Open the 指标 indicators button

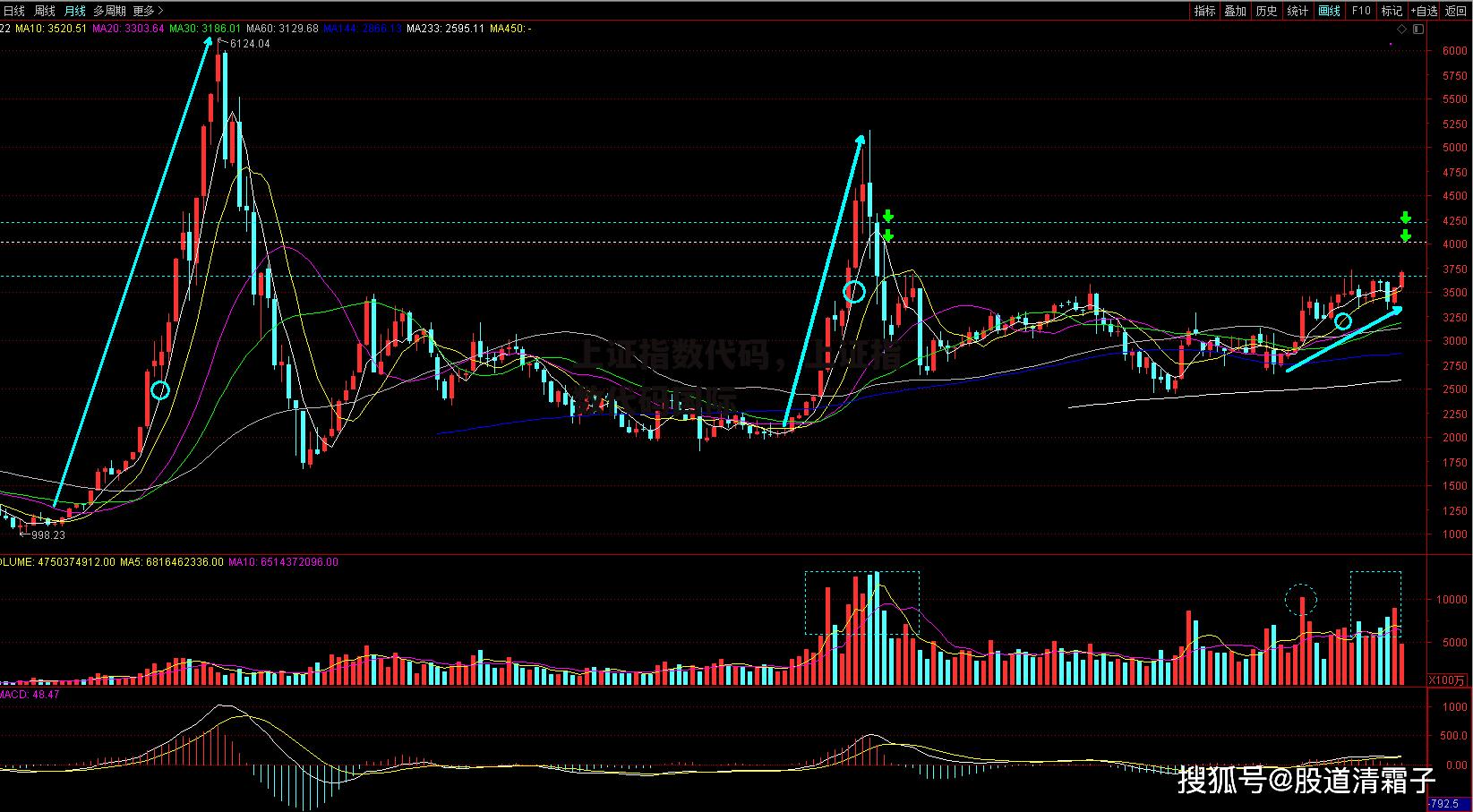(x=1204, y=11)
